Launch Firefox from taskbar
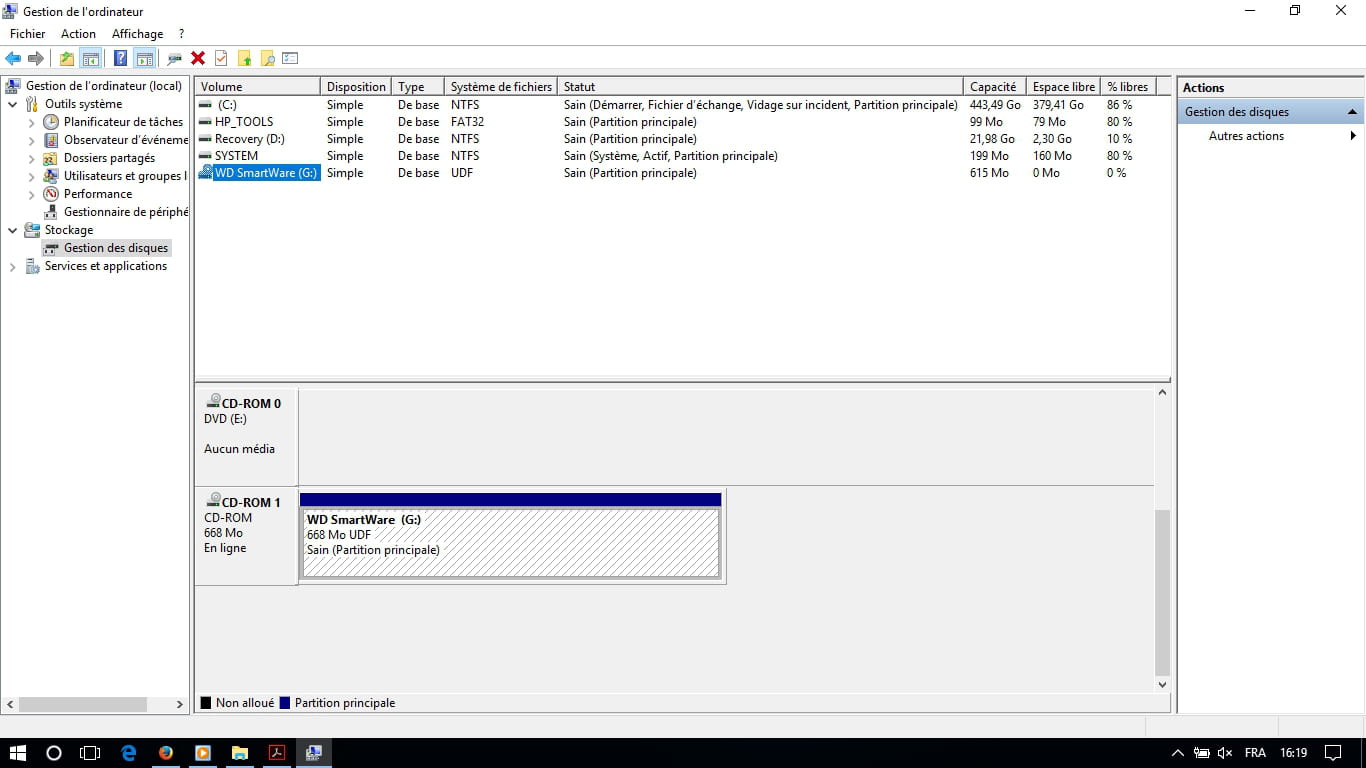The width and height of the screenshot is (1366, 768). click(166, 753)
